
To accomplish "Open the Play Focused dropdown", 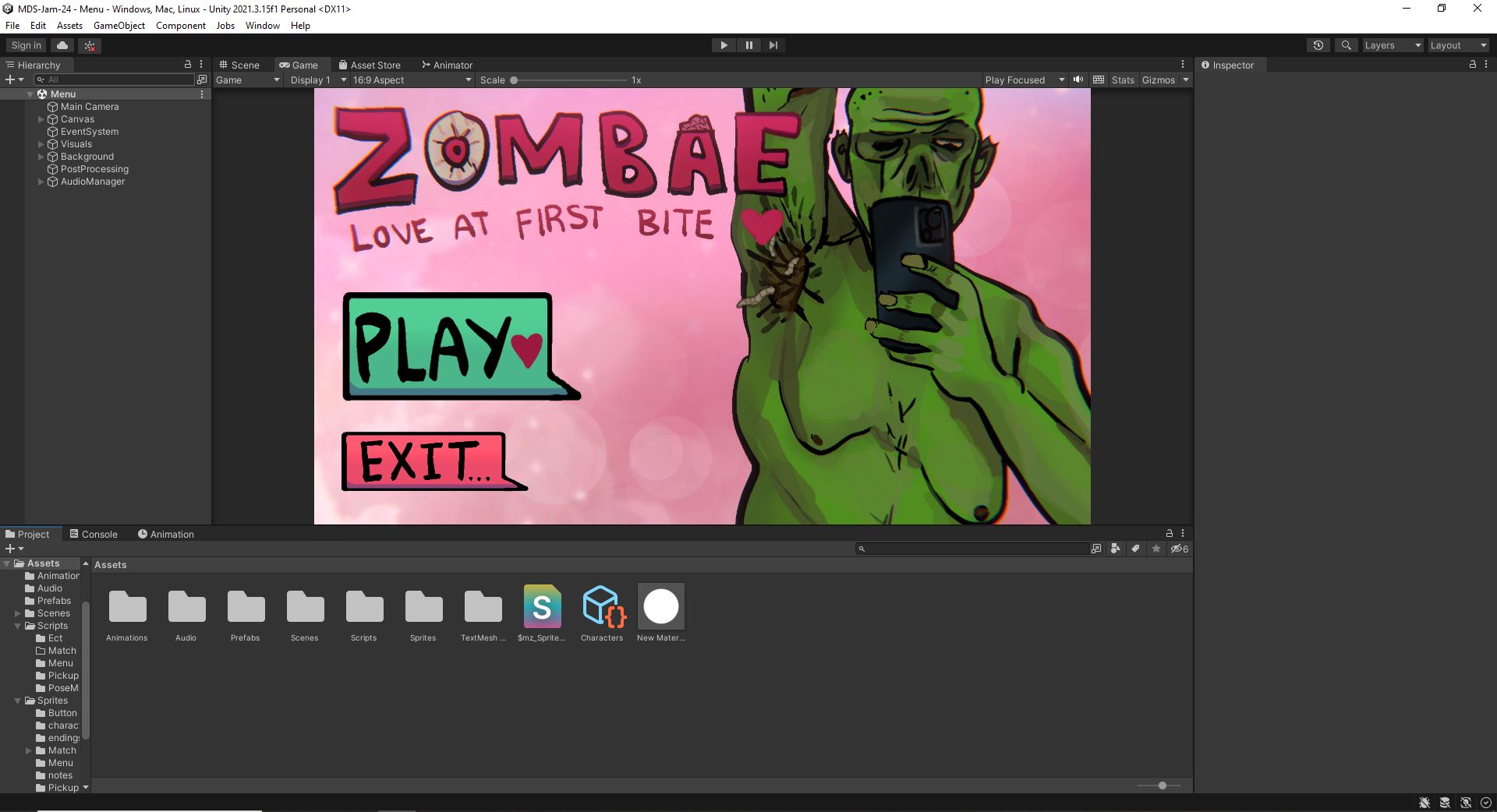I will coord(1025,79).
